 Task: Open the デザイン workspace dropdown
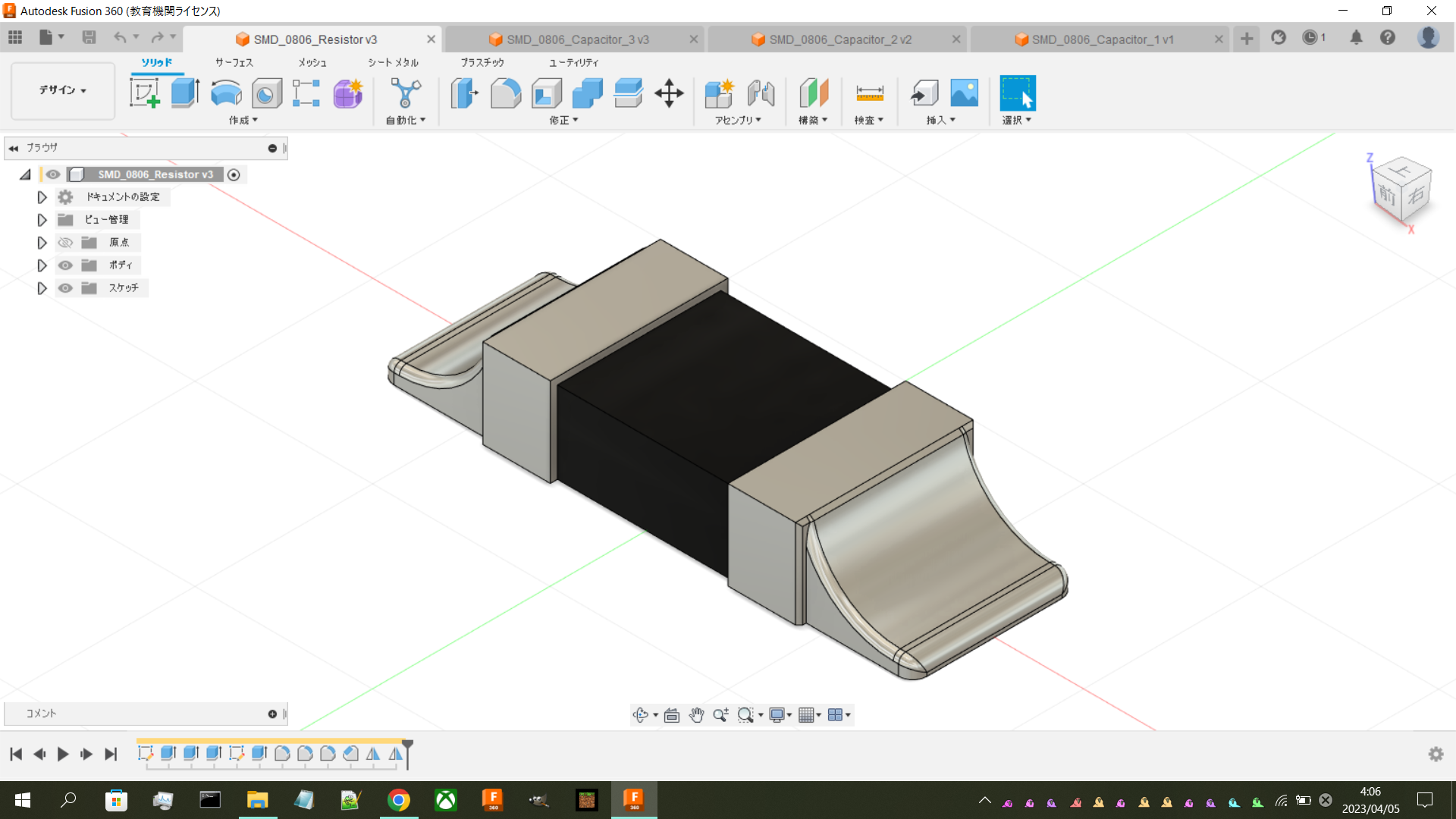[x=63, y=90]
